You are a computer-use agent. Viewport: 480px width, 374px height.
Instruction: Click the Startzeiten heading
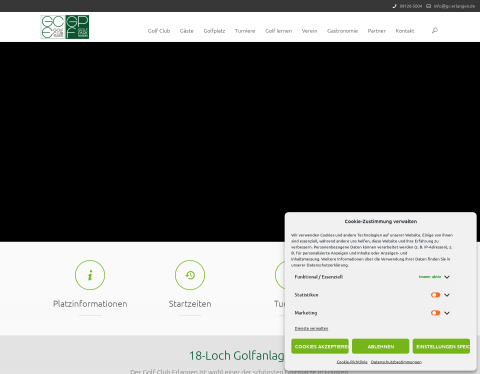[x=190, y=304]
